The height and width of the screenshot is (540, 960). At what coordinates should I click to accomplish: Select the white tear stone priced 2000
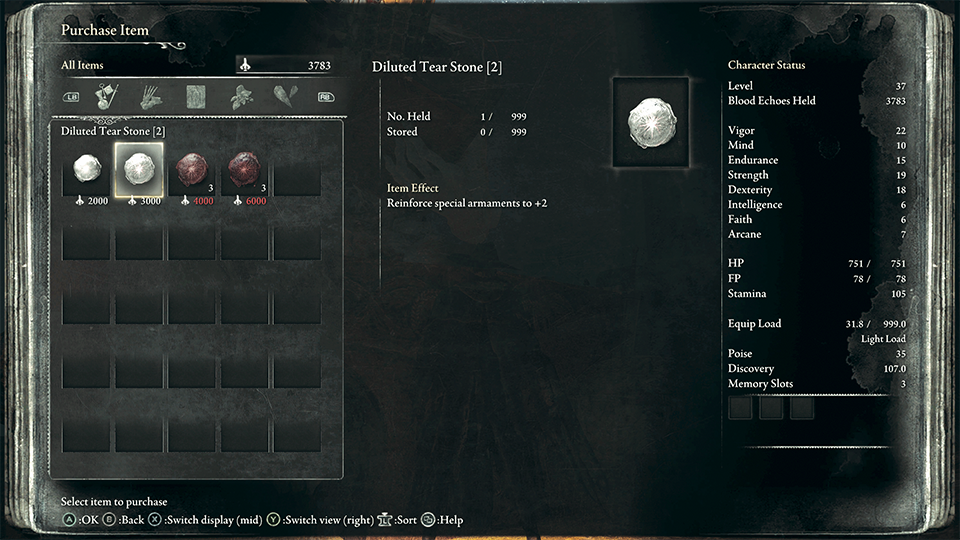click(86, 175)
